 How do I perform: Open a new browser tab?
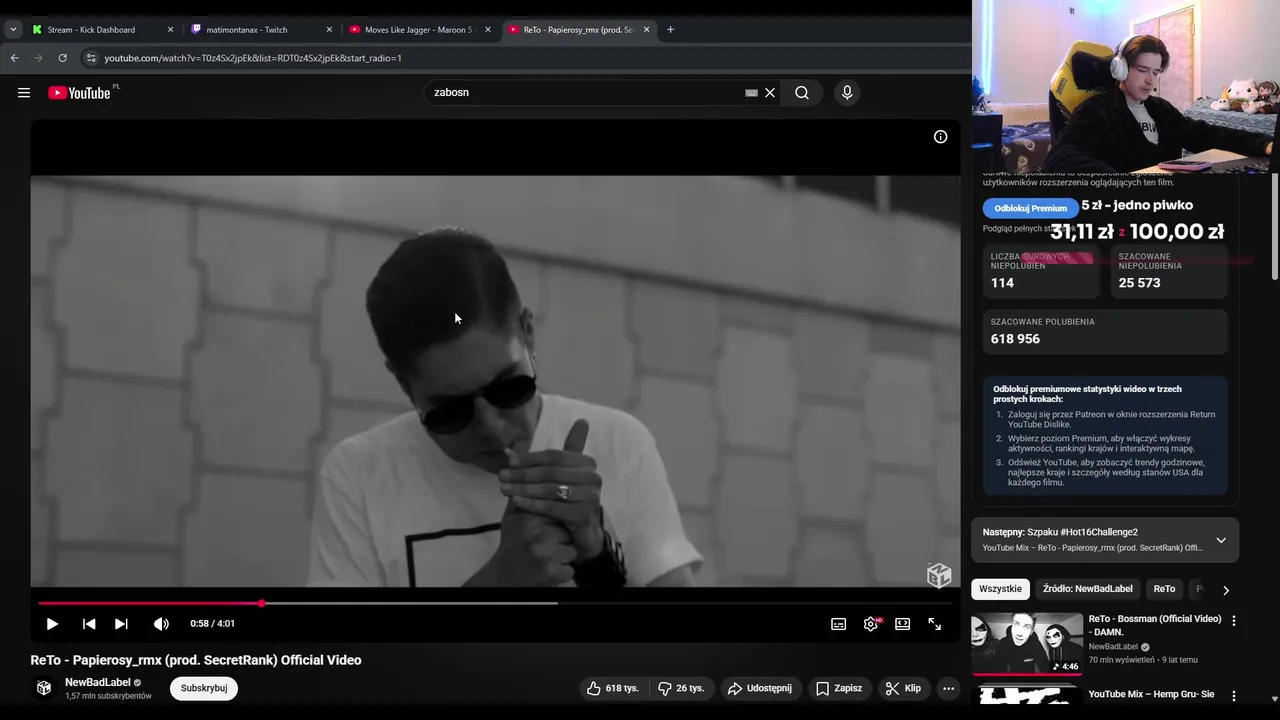(670, 30)
